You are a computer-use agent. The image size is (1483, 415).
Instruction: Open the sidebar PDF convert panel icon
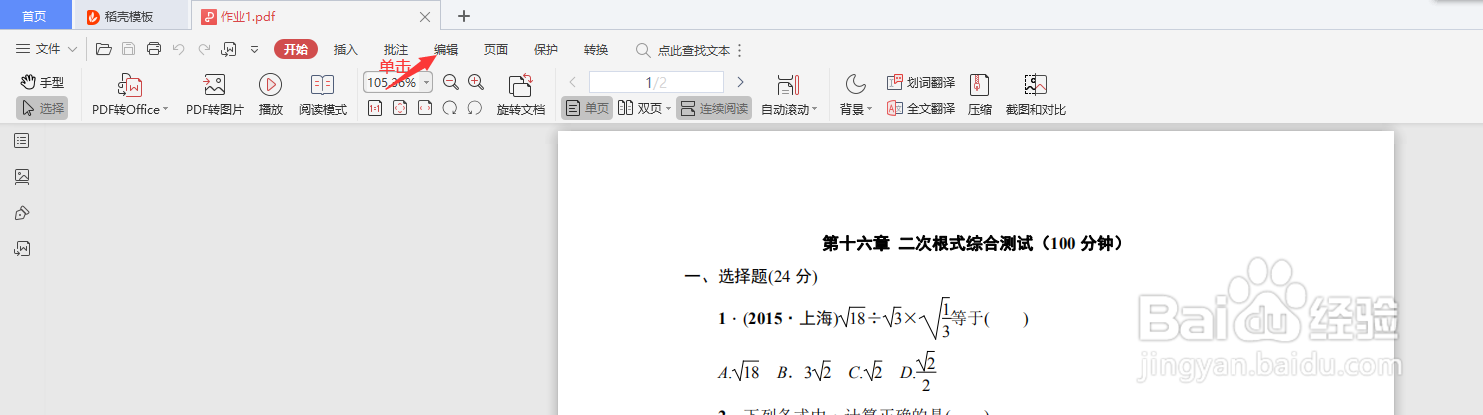tap(22, 249)
